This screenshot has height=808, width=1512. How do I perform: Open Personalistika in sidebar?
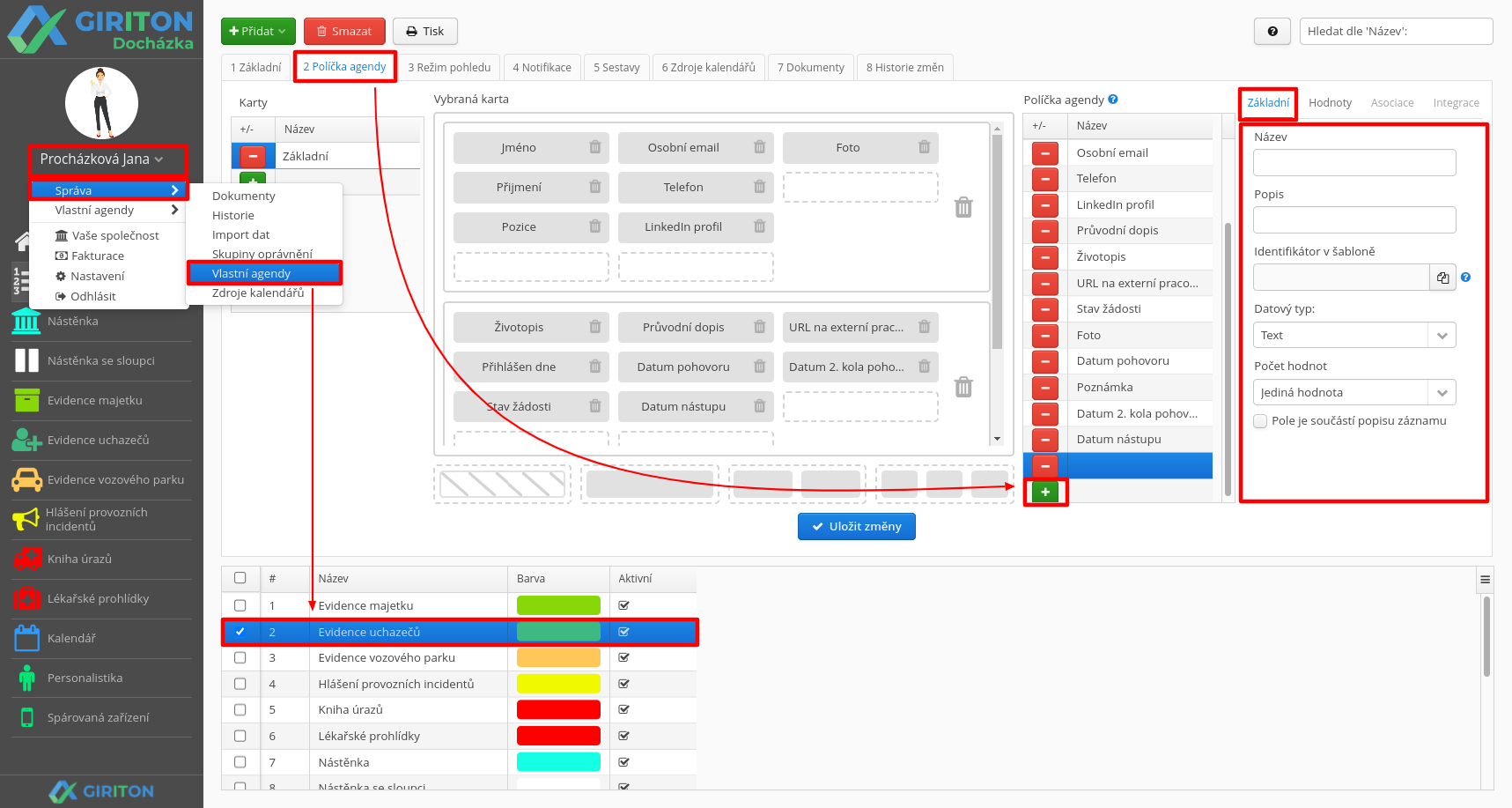tap(101, 678)
